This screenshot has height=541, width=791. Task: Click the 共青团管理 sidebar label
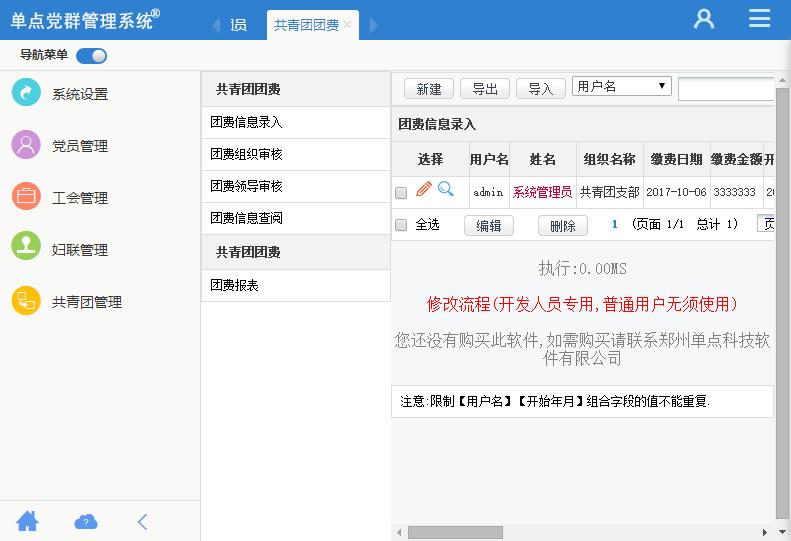pos(87,302)
